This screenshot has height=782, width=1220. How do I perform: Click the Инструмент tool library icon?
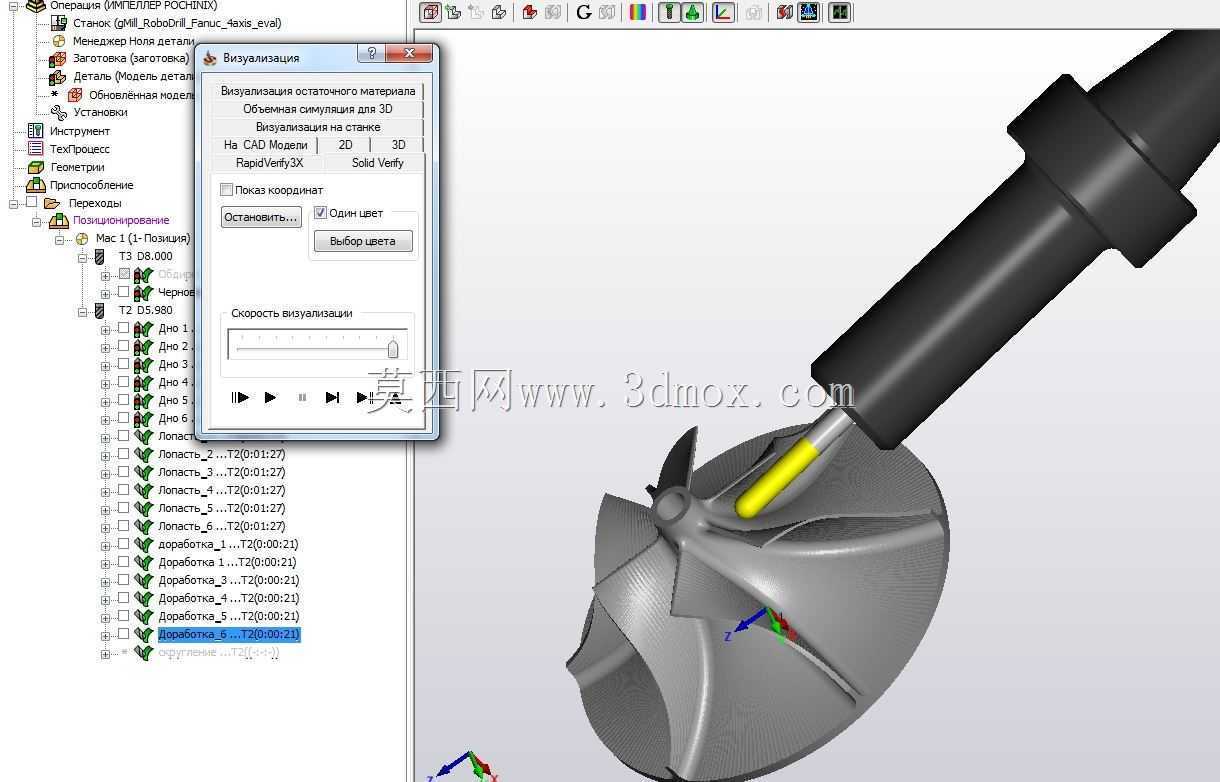click(36, 131)
